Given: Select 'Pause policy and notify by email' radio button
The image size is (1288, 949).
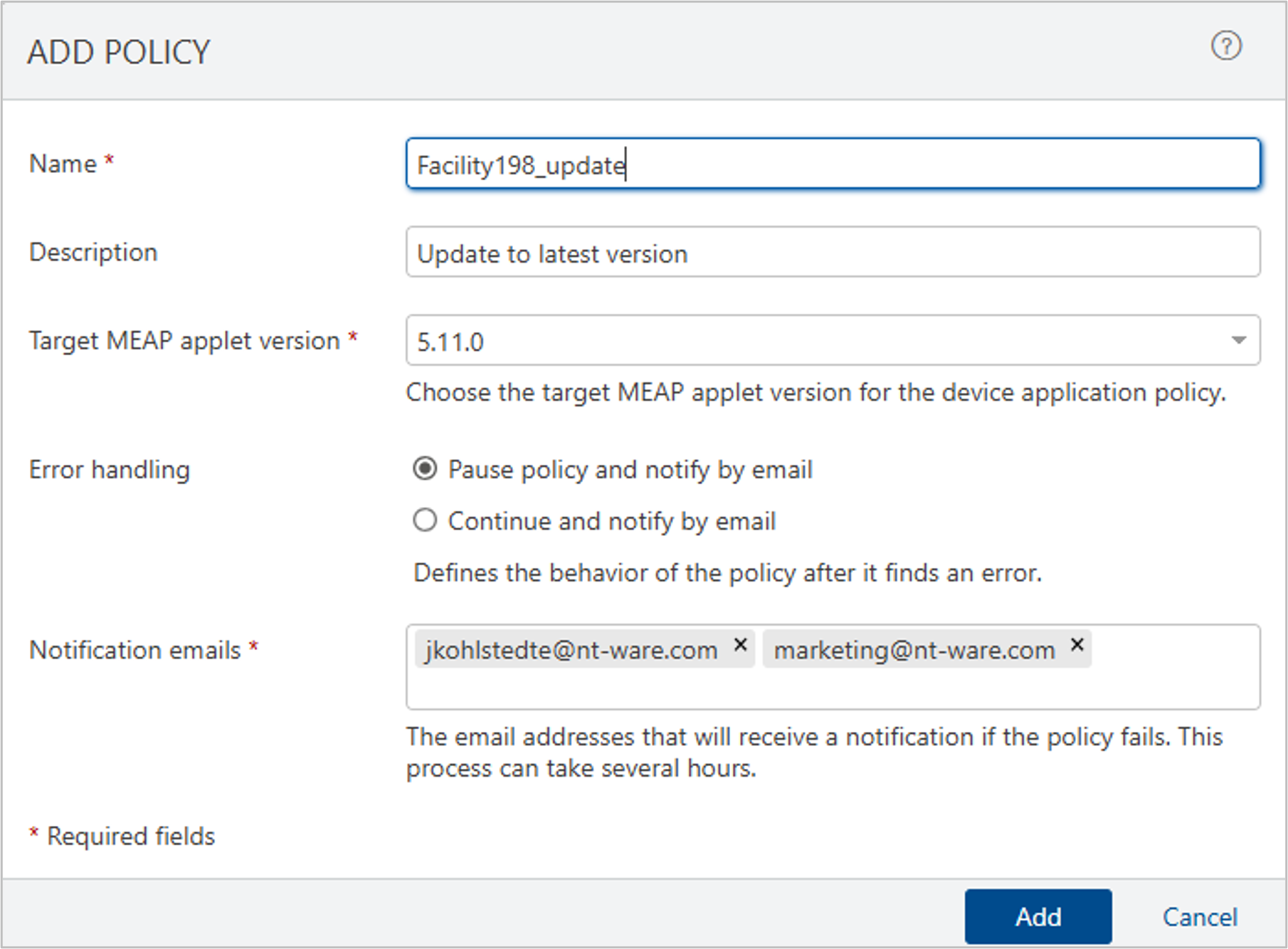Looking at the screenshot, I should pyautogui.click(x=425, y=469).
